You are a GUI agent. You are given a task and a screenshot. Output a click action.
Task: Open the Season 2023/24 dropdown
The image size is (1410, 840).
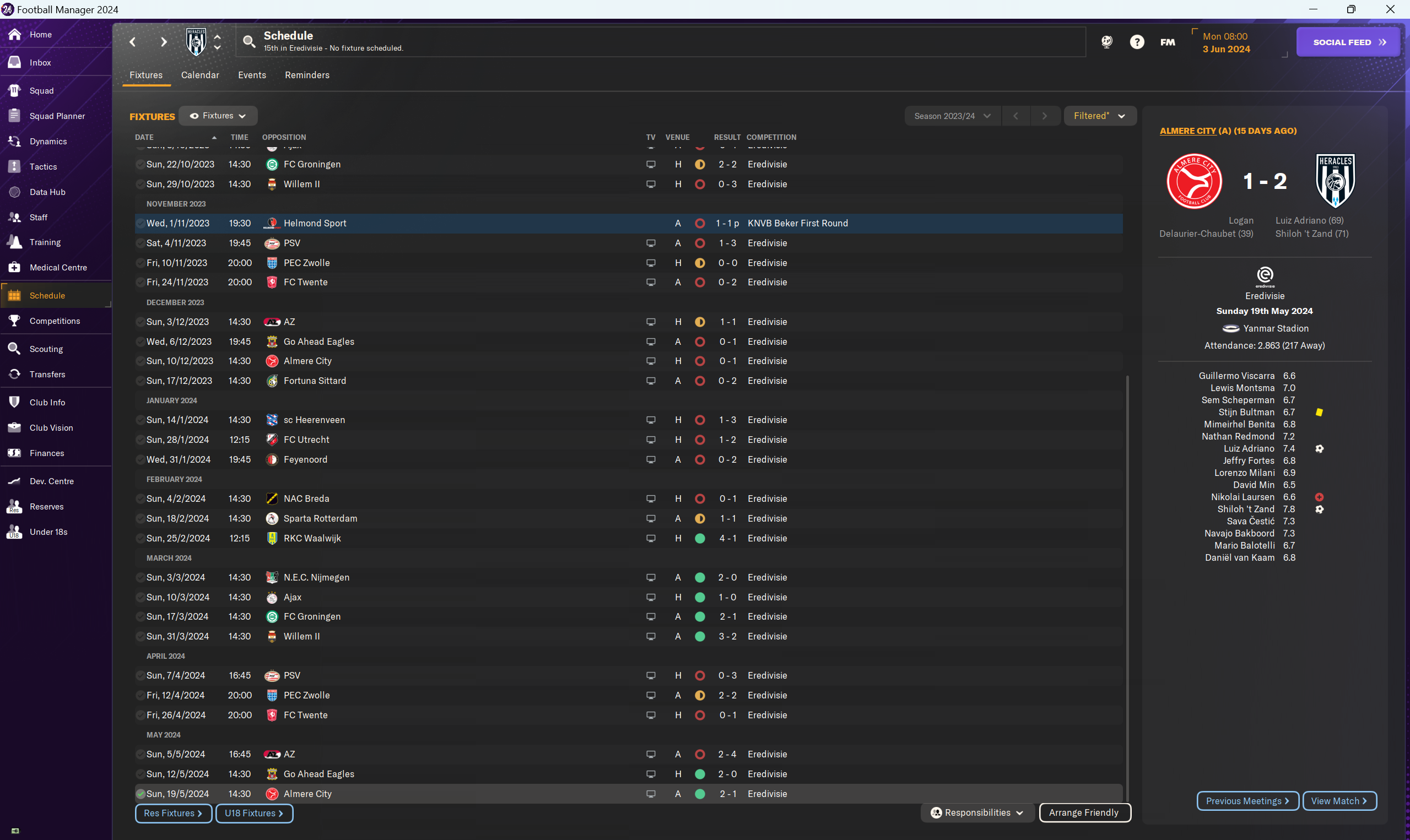coord(953,116)
